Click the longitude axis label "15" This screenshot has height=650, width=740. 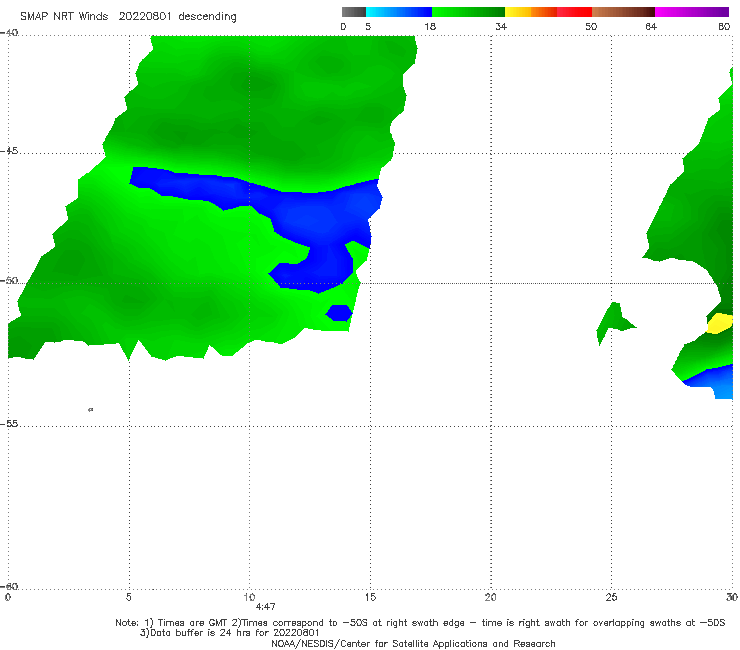370,597
